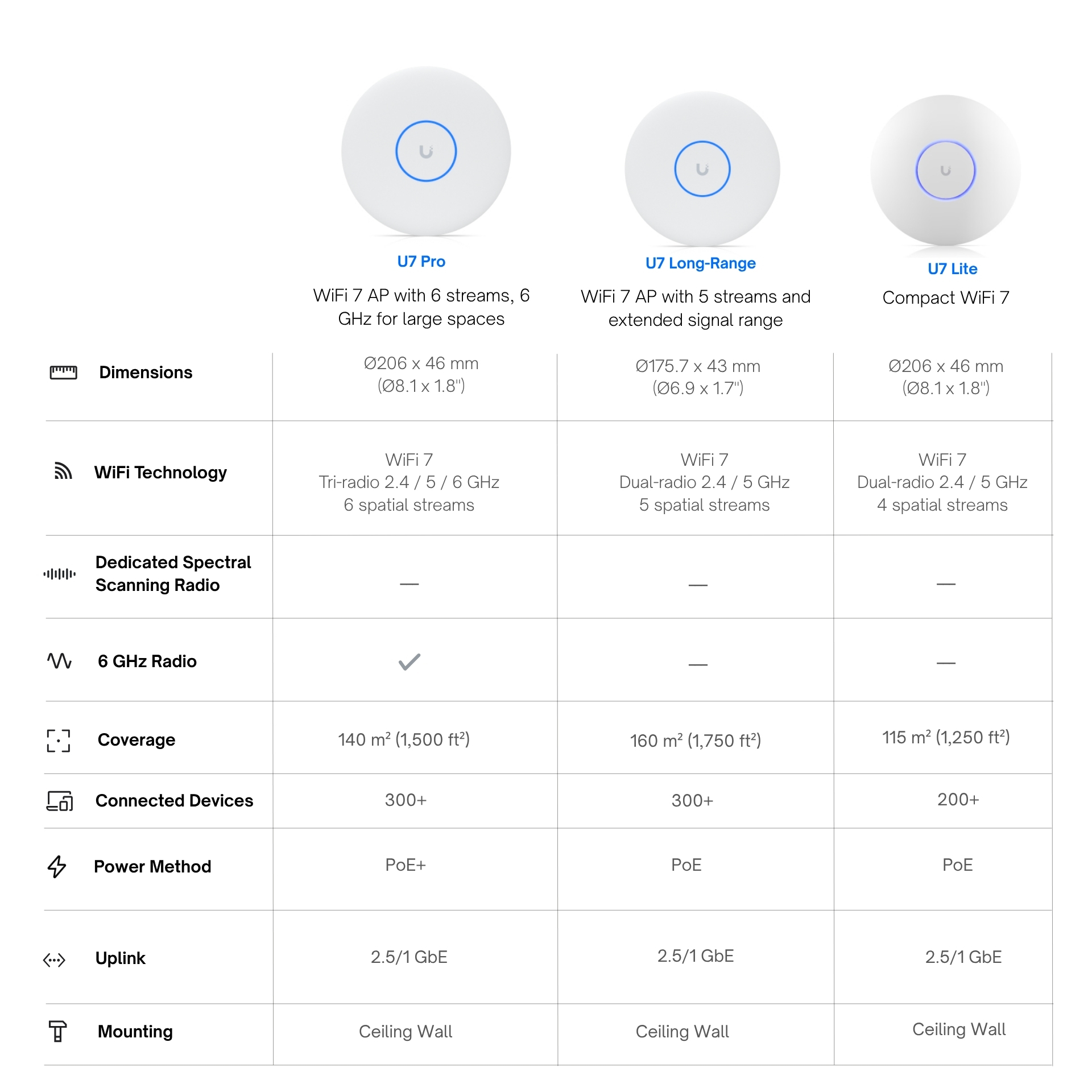Viewport: 1092px width, 1092px height.
Task: Click the WiFi Technology signal icon
Action: [63, 471]
